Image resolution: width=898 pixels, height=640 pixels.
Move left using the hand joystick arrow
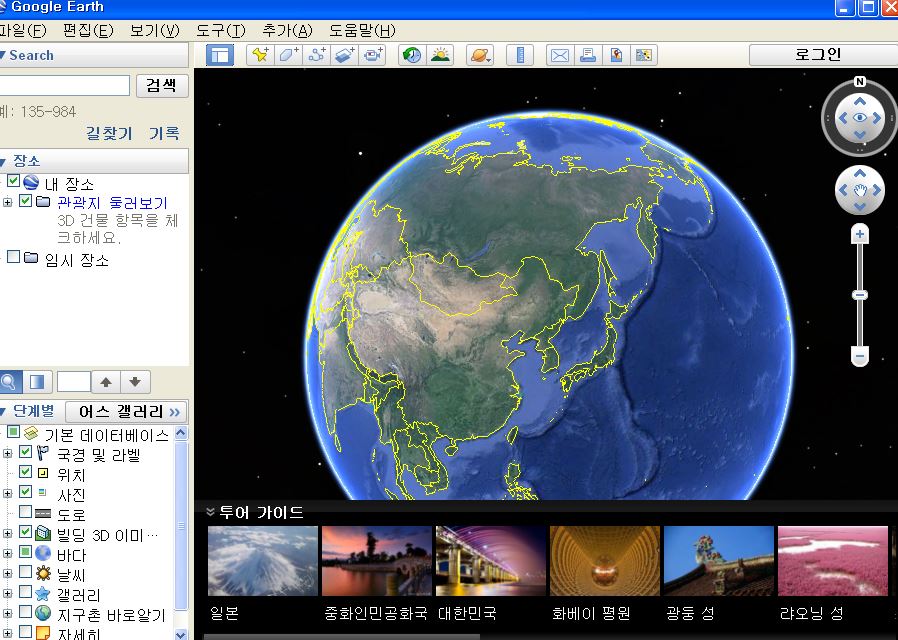coord(843,190)
